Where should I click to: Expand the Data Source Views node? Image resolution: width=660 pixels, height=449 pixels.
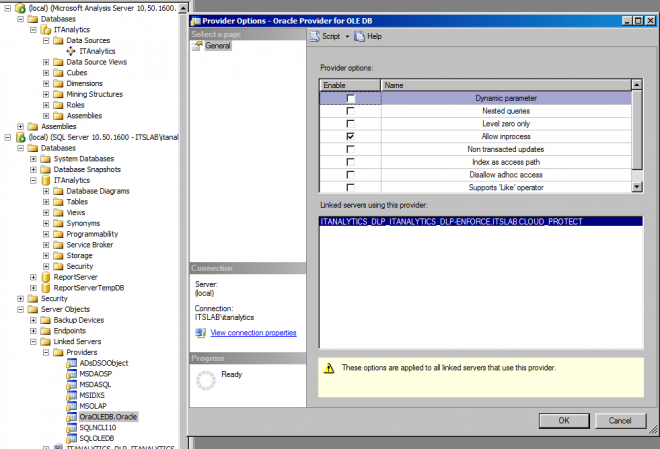tap(46, 62)
